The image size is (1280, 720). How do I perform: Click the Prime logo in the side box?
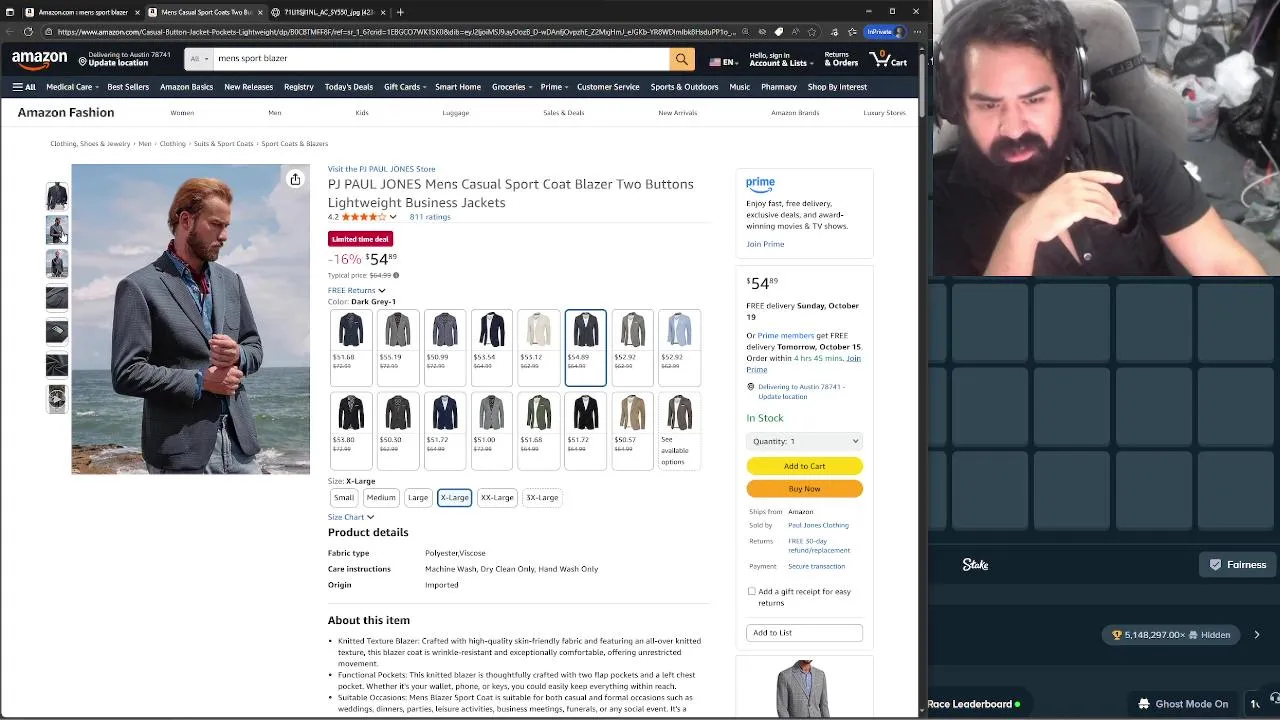pyautogui.click(x=760, y=184)
